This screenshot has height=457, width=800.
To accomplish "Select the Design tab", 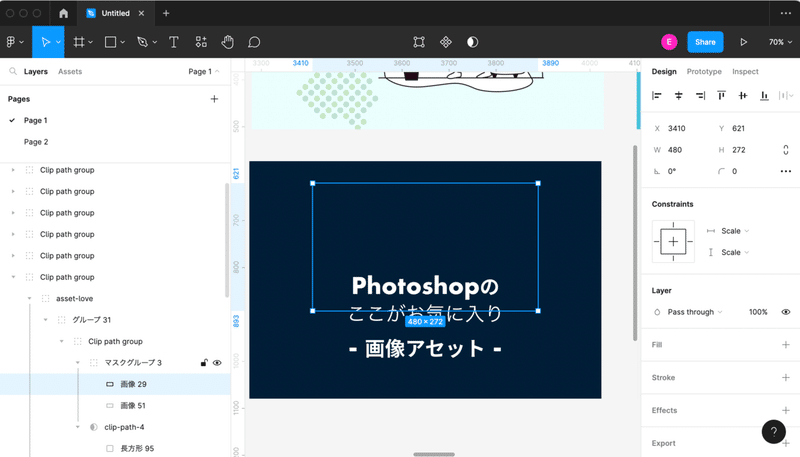I will click(664, 71).
